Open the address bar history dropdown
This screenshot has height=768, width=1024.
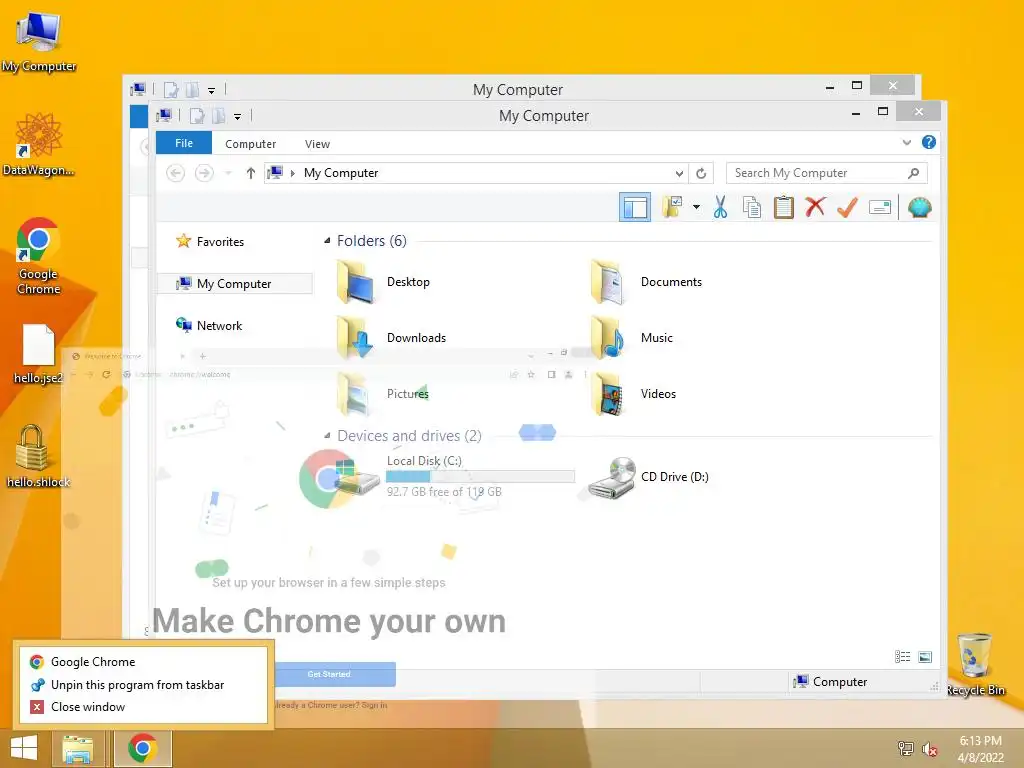[x=679, y=173]
